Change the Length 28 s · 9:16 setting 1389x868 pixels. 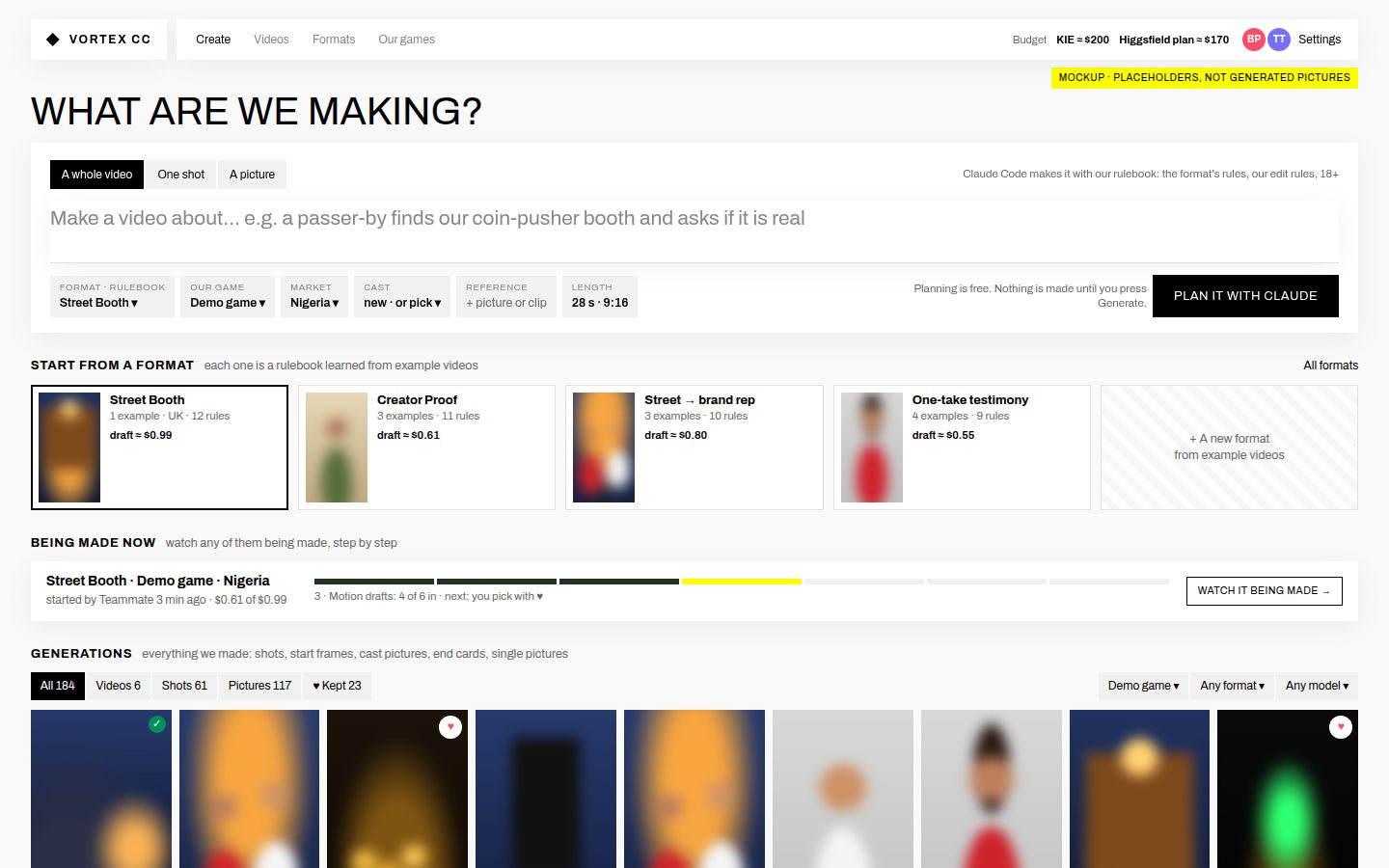[x=600, y=296]
